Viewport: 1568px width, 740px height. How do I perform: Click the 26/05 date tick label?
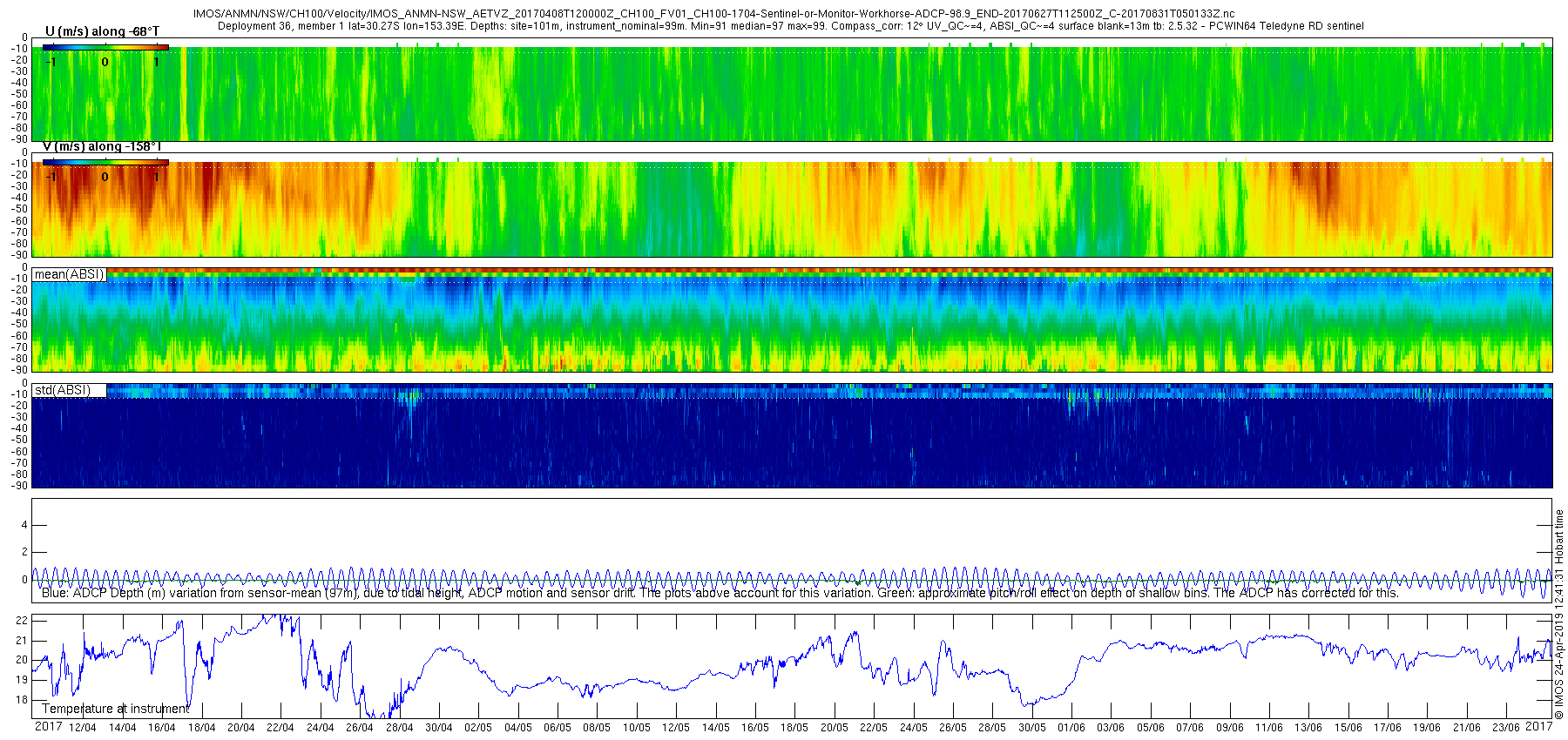[x=952, y=728]
